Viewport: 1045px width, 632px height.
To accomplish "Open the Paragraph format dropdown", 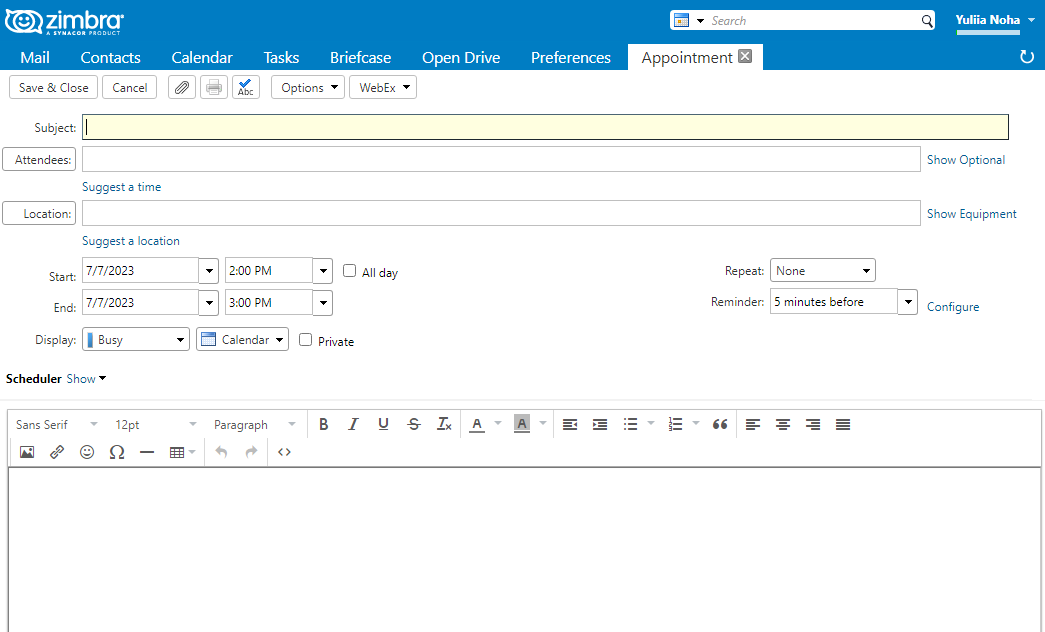I will point(255,425).
